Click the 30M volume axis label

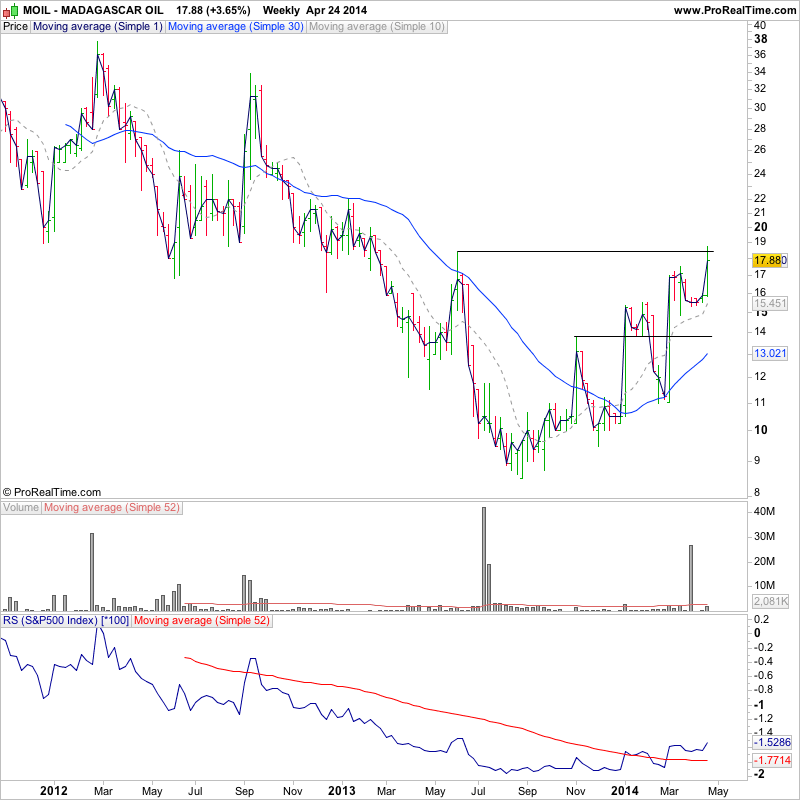click(x=764, y=536)
